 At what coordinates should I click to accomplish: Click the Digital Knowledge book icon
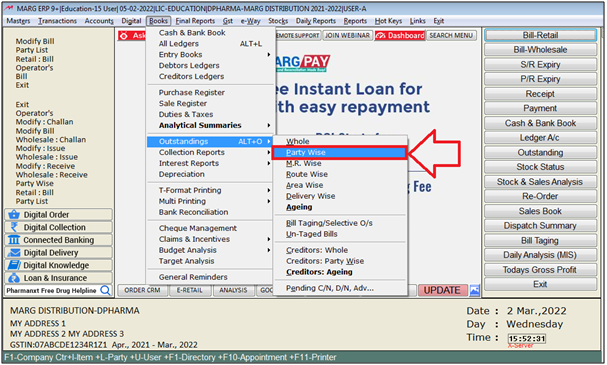coord(14,265)
